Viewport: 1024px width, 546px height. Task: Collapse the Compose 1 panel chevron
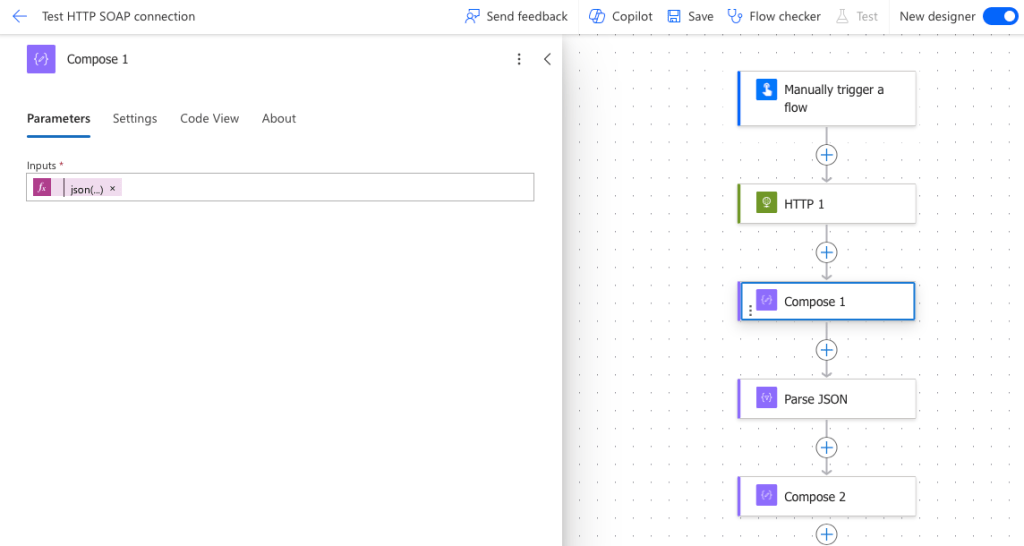tap(547, 59)
